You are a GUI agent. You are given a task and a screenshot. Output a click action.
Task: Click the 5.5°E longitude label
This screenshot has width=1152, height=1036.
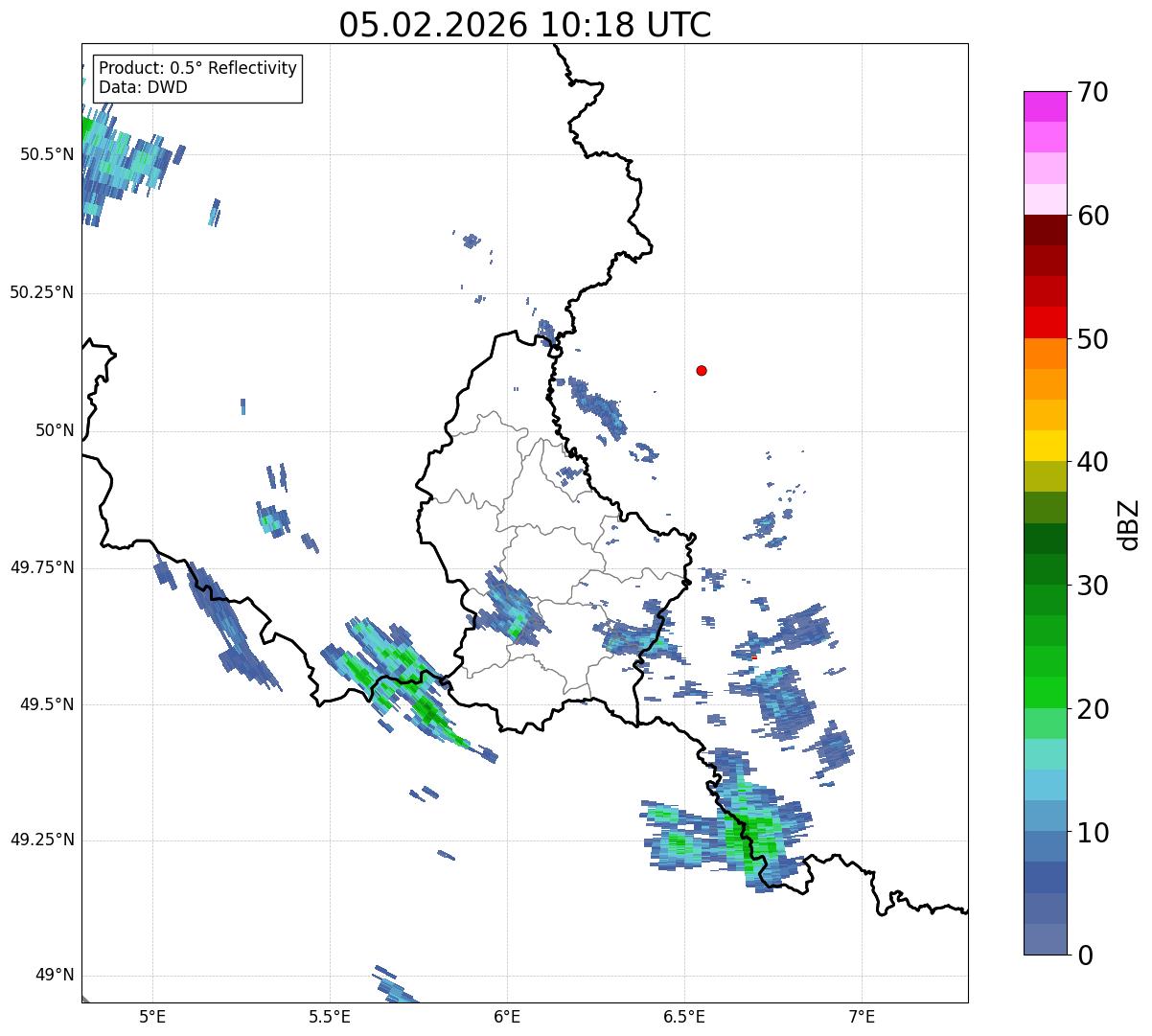[x=330, y=1016]
